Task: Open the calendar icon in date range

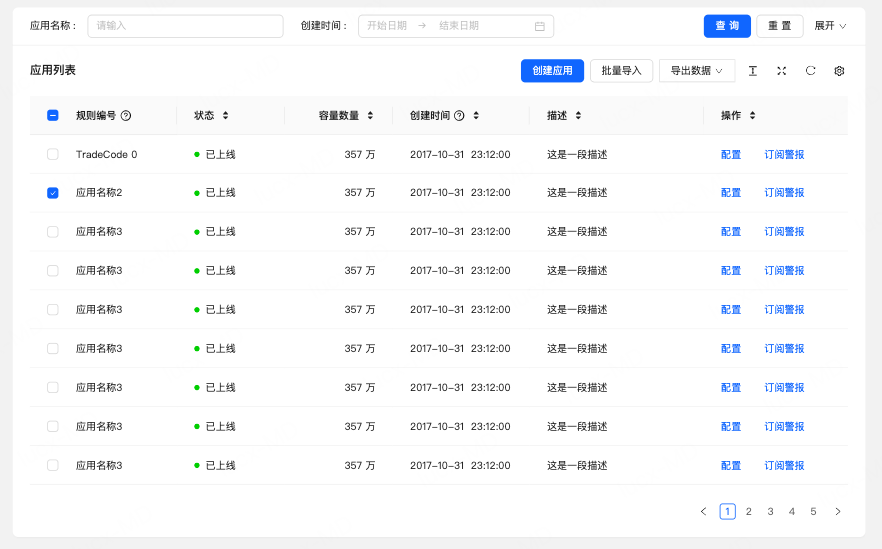Action: (x=539, y=26)
